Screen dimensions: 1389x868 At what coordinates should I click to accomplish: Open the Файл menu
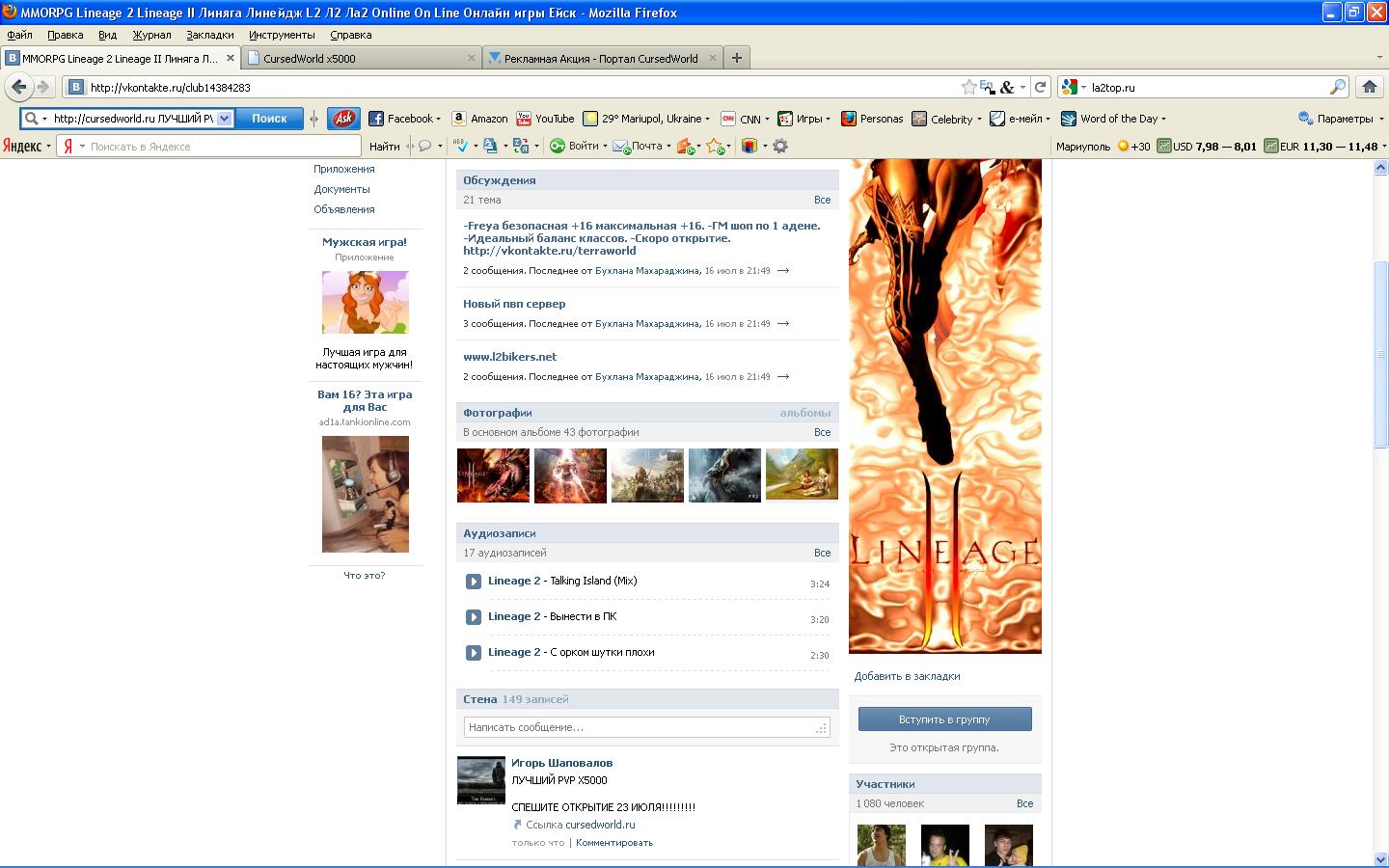(19, 35)
